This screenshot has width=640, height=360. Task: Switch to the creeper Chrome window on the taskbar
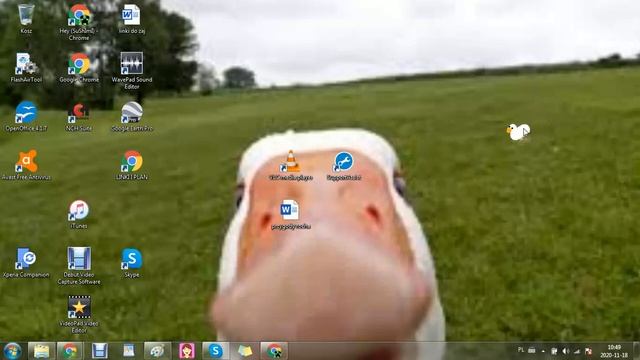274,351
